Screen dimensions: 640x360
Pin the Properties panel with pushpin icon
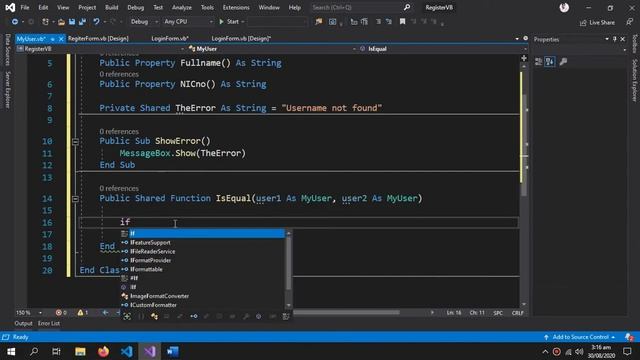(615, 39)
